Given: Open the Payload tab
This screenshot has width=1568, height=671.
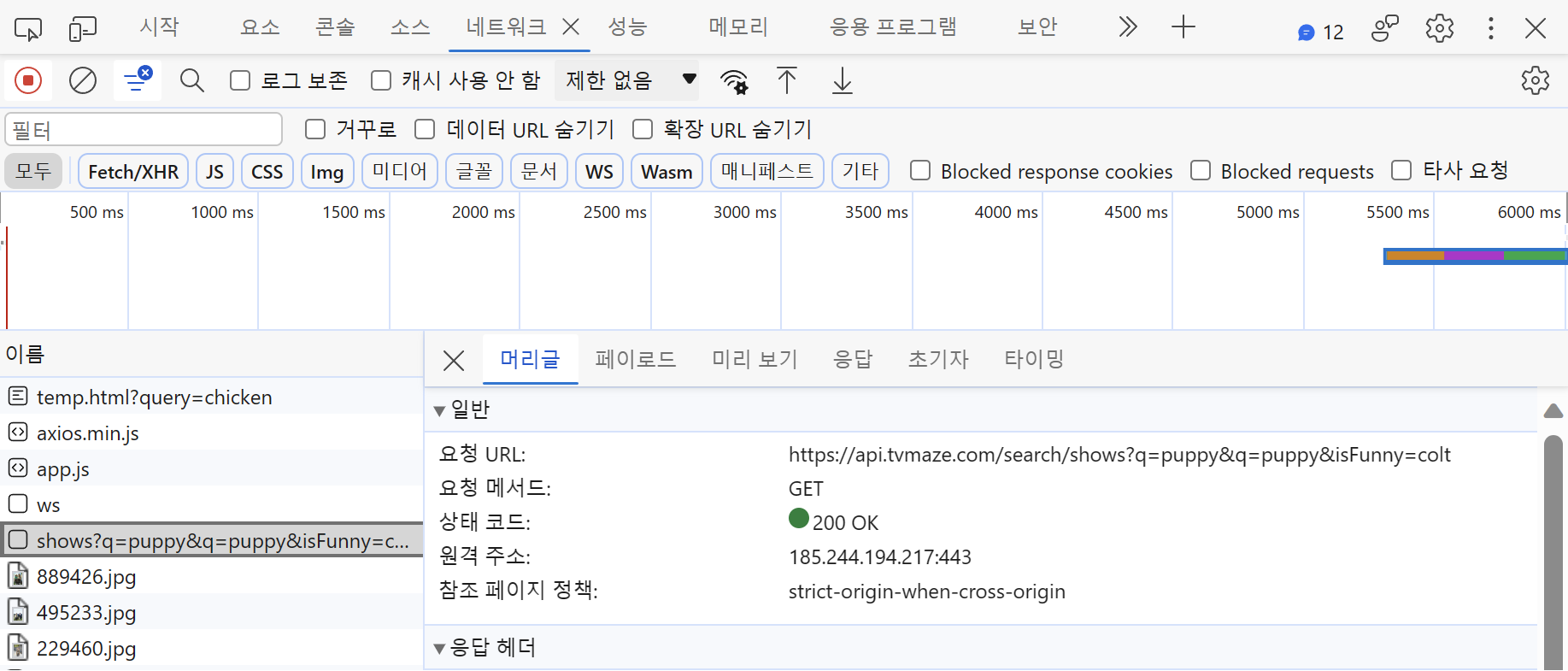Looking at the screenshot, I should 636,359.
